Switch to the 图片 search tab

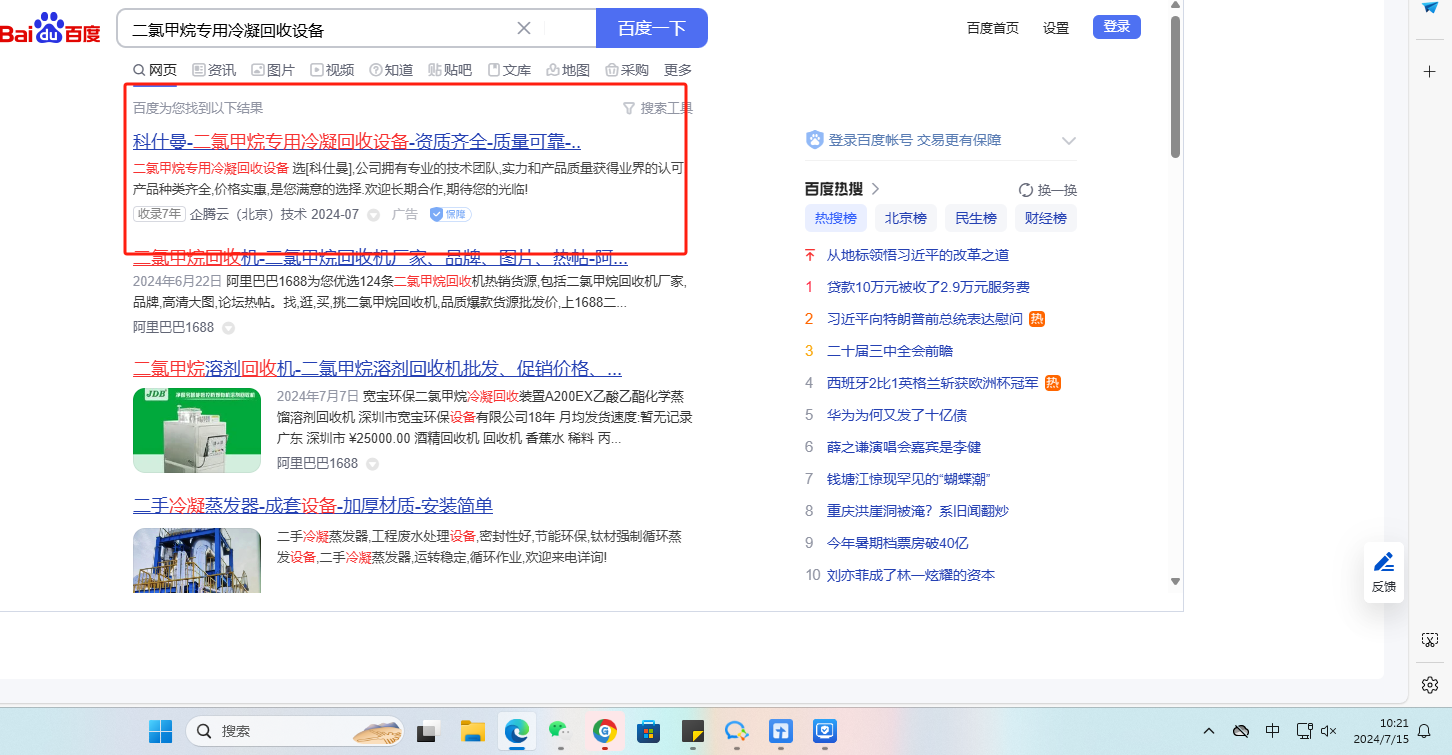272,70
